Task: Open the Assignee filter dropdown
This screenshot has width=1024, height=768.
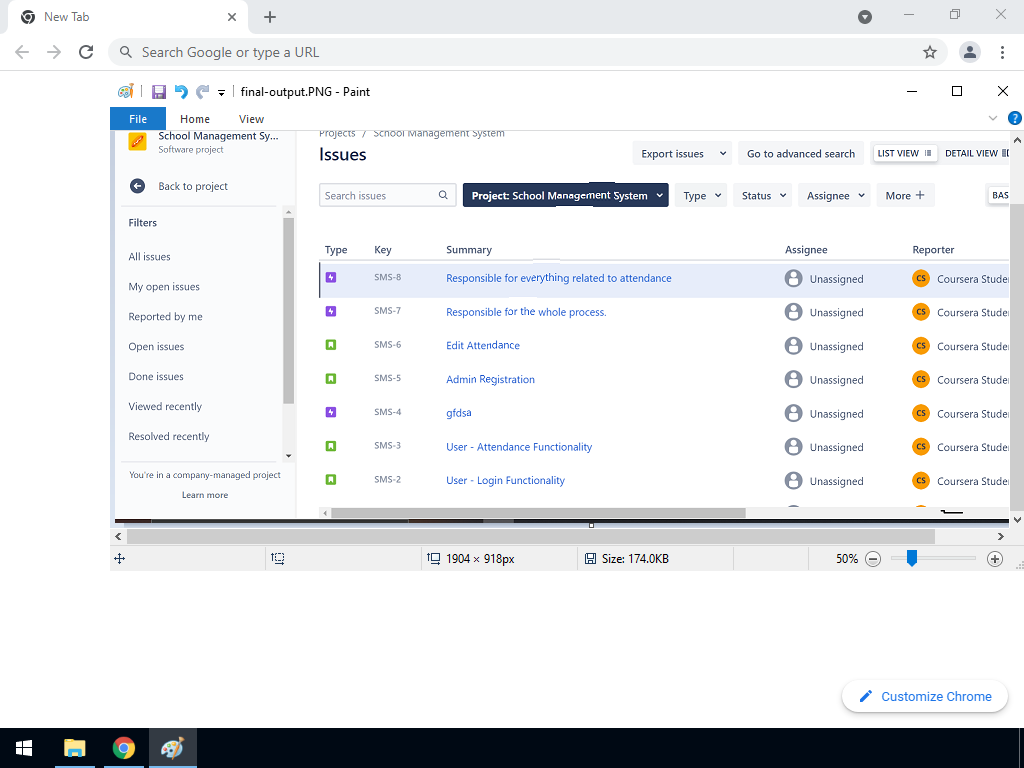Action: pyautogui.click(x=834, y=195)
